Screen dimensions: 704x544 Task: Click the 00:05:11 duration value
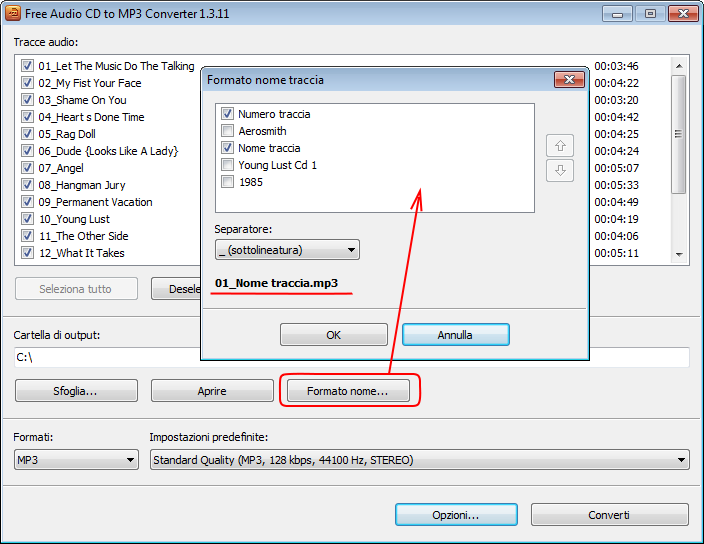616,253
